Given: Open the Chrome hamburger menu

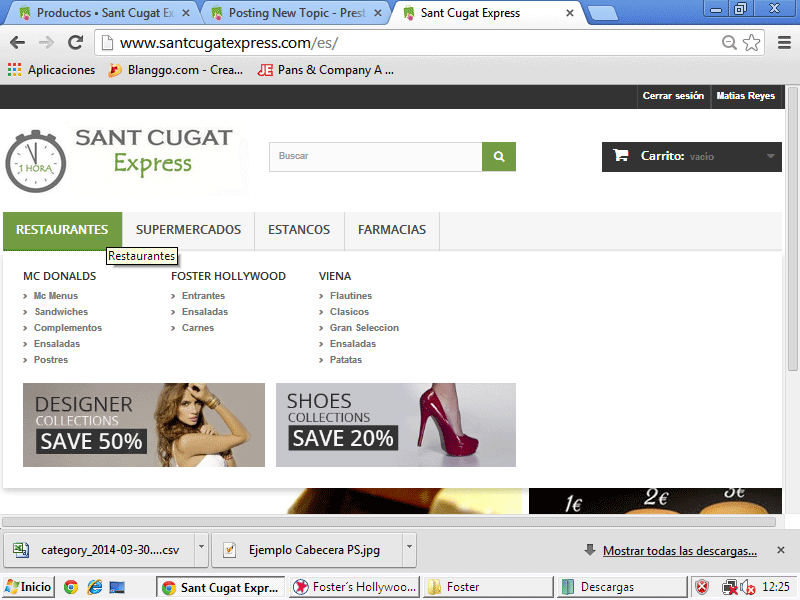Looking at the screenshot, I should [x=784, y=43].
